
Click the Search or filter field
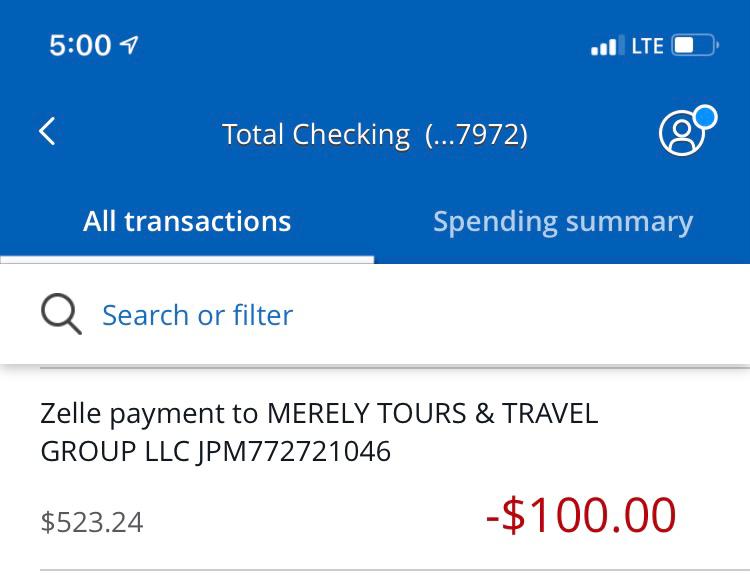click(x=375, y=315)
